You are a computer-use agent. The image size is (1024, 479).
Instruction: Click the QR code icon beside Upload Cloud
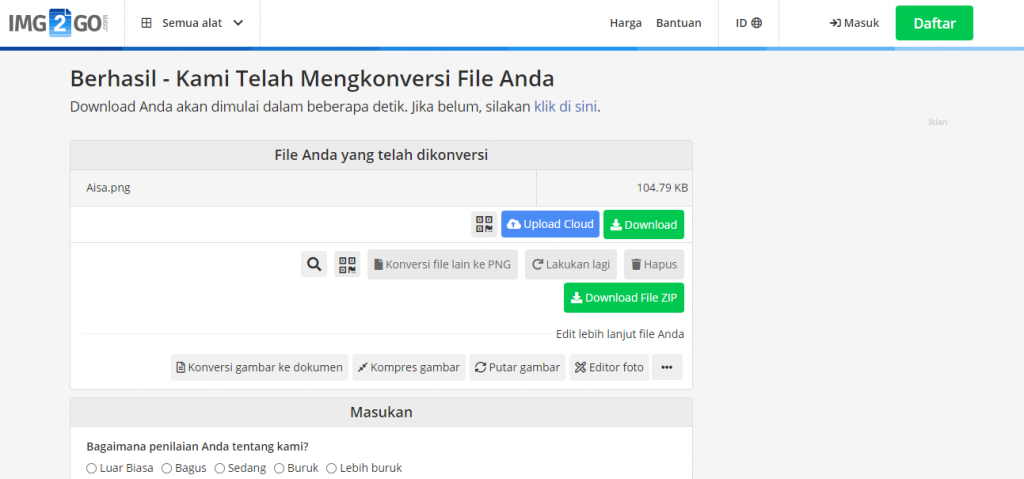click(x=484, y=224)
